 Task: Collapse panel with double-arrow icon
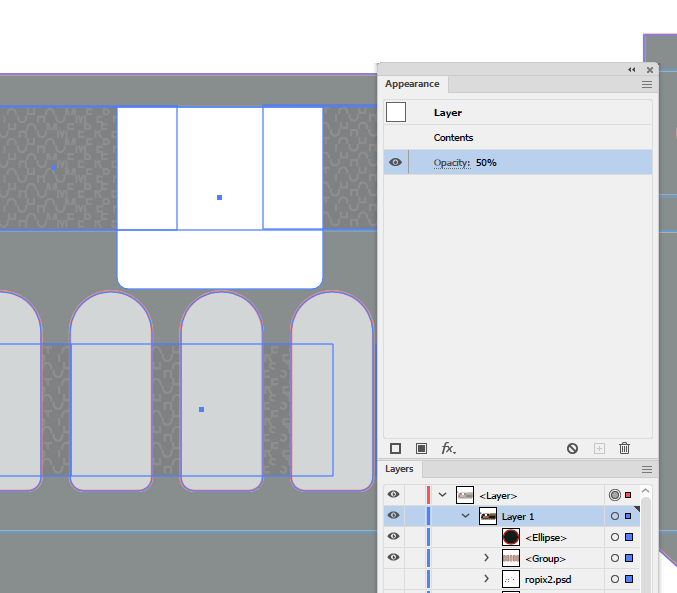(x=632, y=70)
